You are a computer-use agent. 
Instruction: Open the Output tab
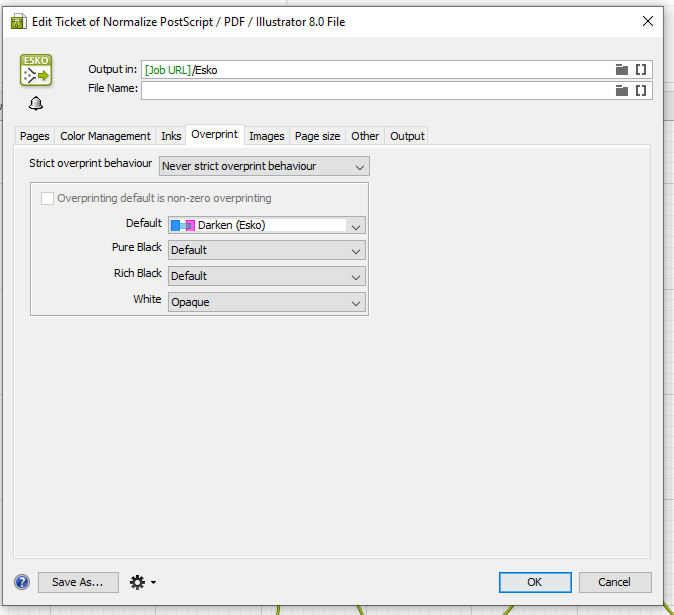407,136
